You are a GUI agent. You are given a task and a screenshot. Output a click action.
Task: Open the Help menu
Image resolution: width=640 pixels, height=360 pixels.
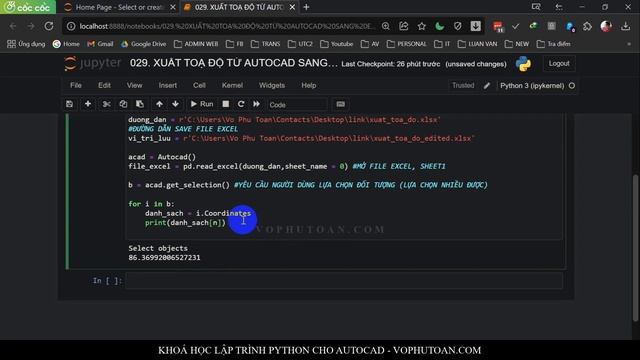pos(309,85)
